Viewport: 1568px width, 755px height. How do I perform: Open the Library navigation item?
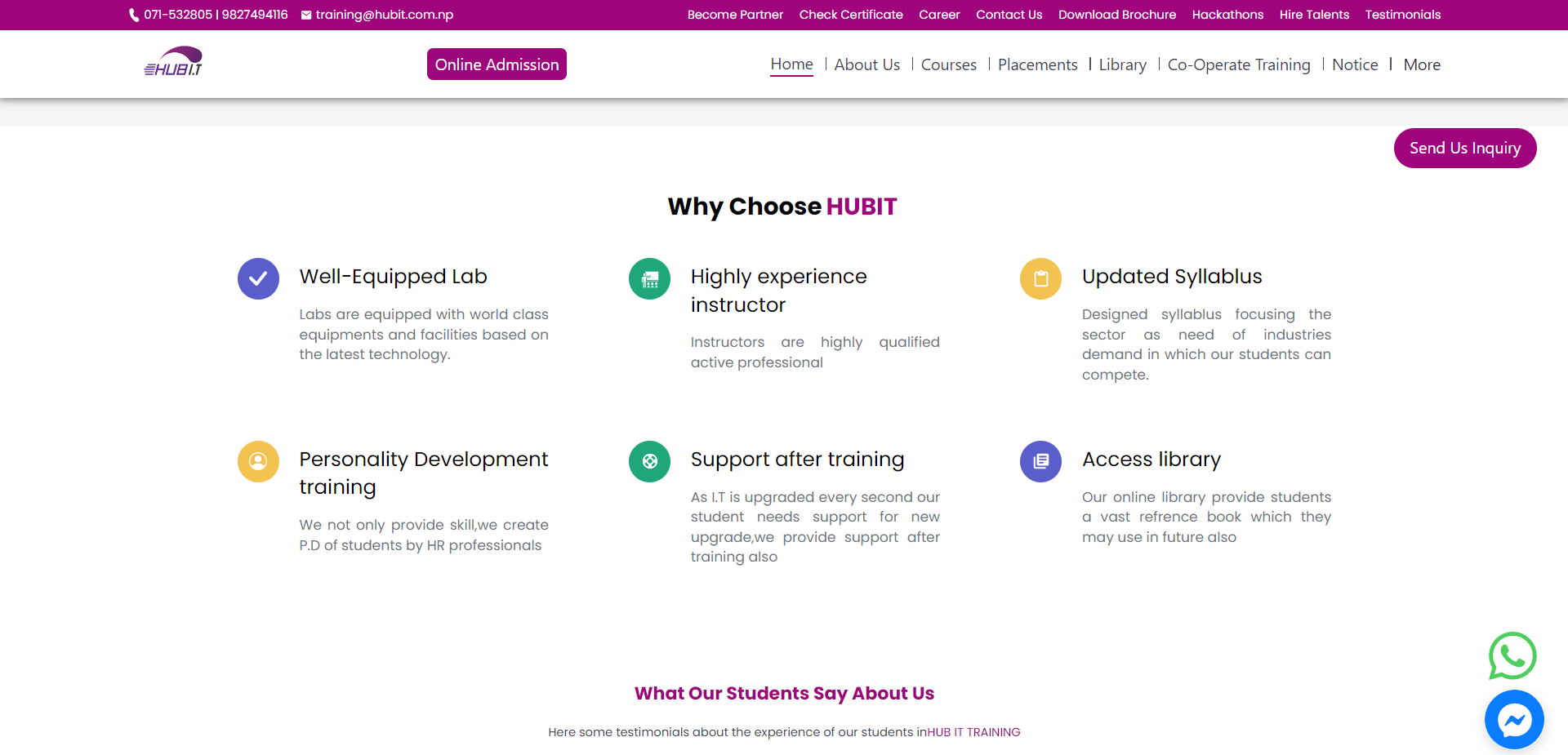click(x=1122, y=64)
